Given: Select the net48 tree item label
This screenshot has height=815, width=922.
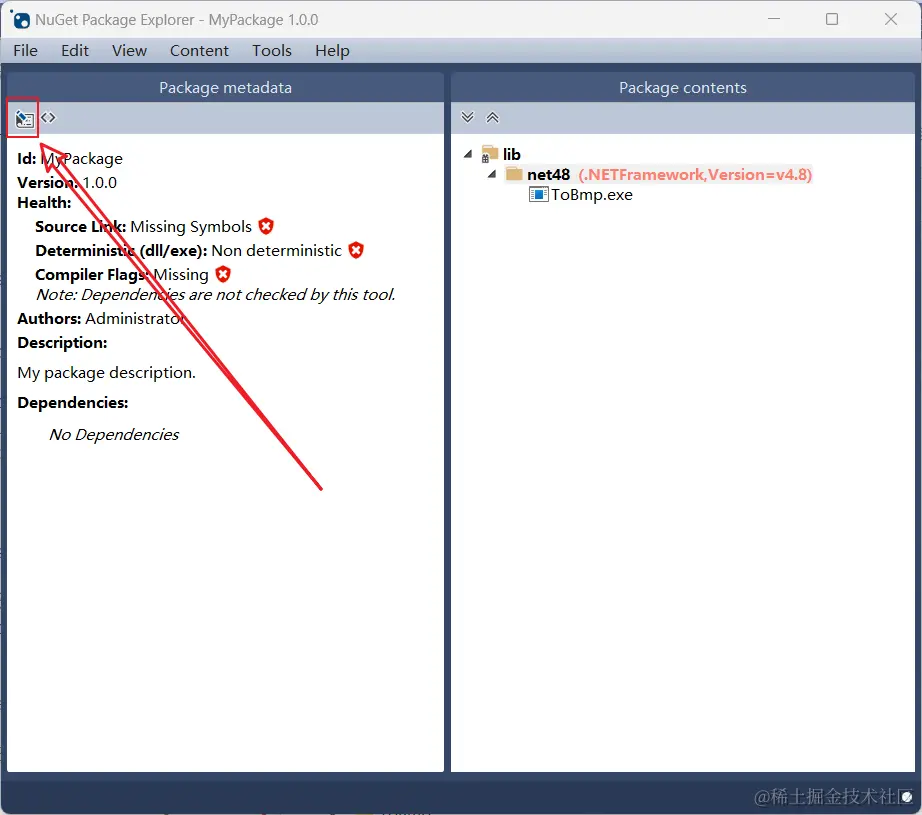Looking at the screenshot, I should click(x=548, y=175).
